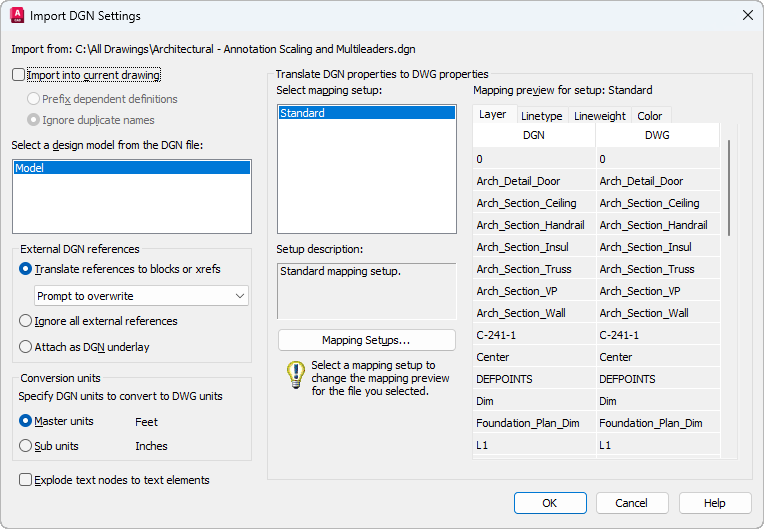764x529 pixels.
Task: Open Help for this dialog
Action: (714, 503)
